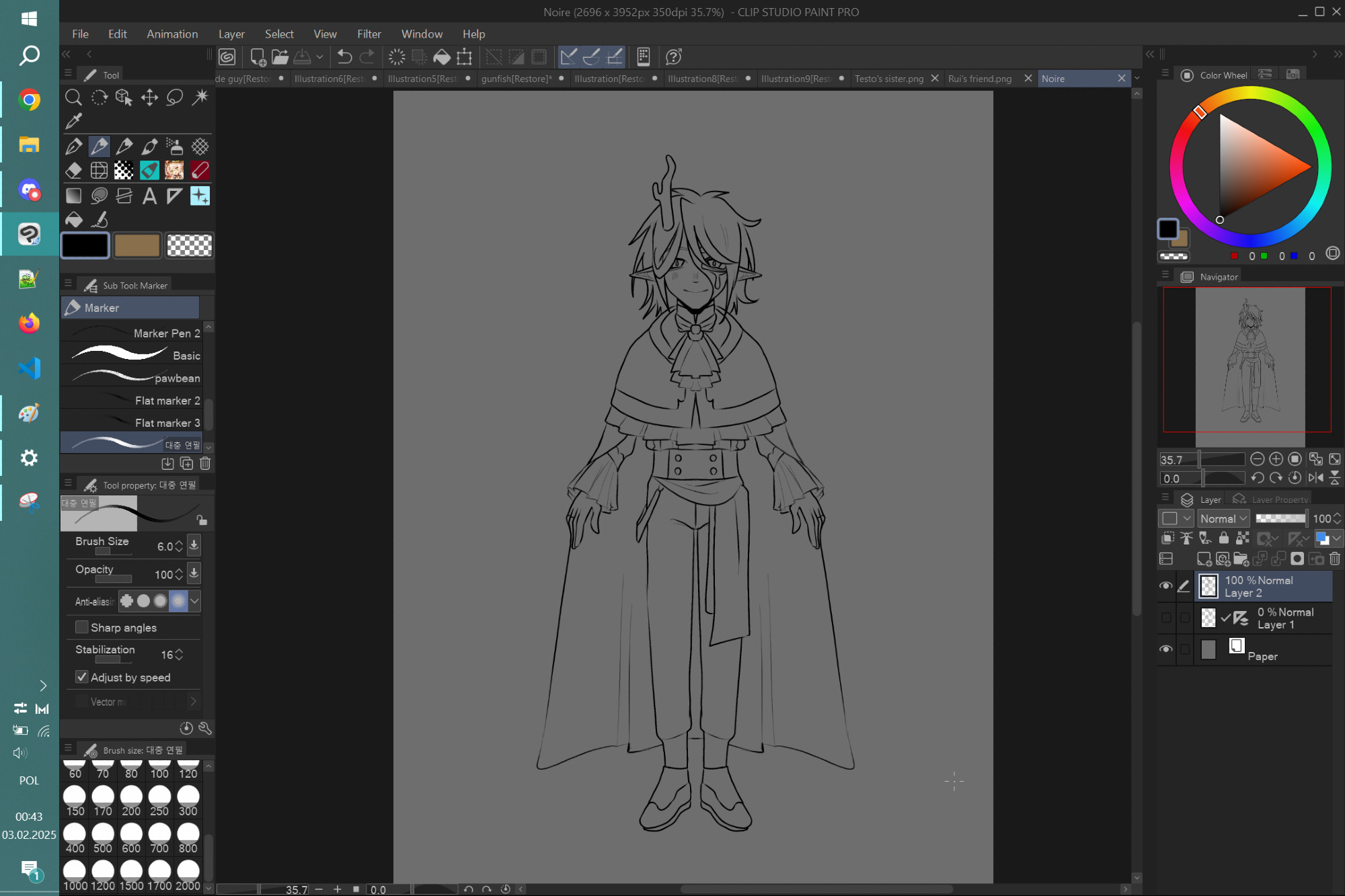Image resolution: width=1345 pixels, height=896 pixels.
Task: Select the Eyedropper tool
Action: (x=73, y=122)
